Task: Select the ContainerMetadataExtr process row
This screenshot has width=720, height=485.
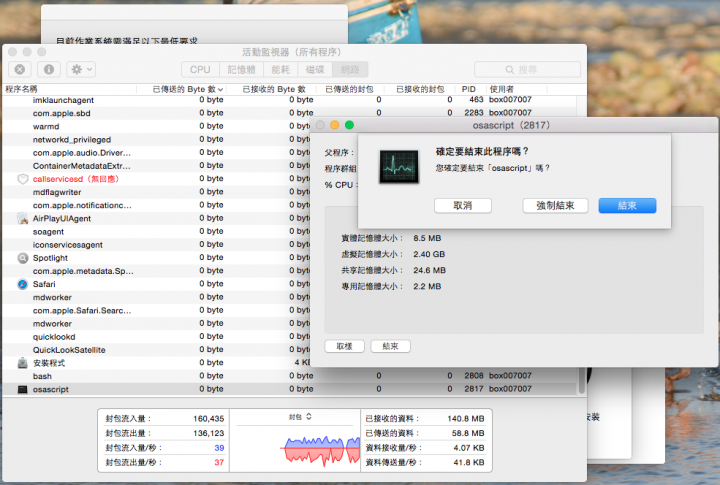Action: (156, 165)
